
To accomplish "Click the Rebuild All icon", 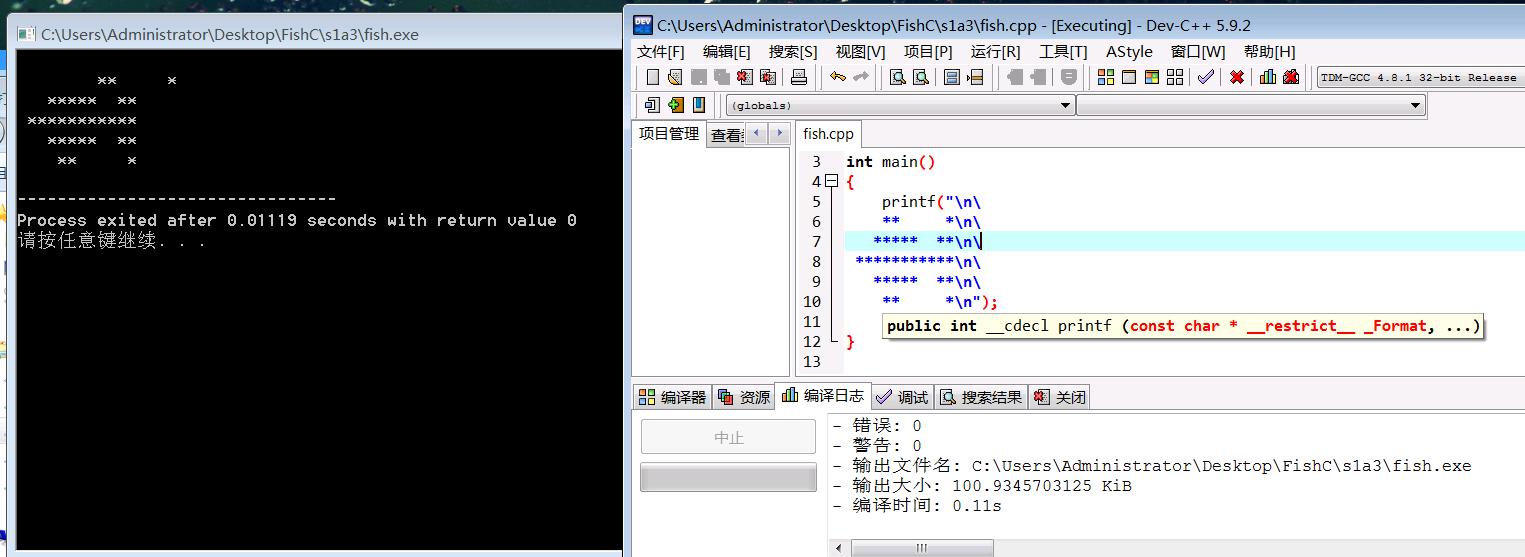I will pyautogui.click(x=1175, y=77).
